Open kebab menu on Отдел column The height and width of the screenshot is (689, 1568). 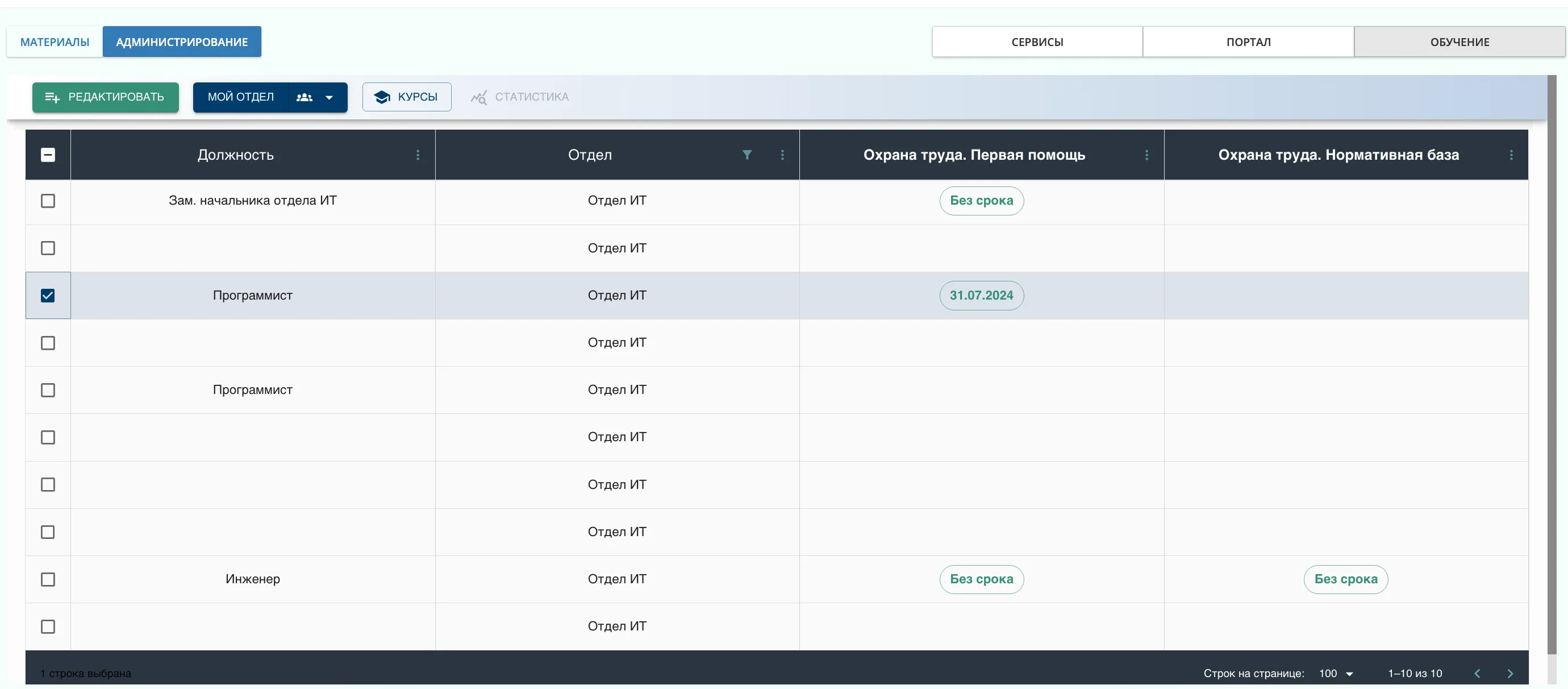point(782,155)
